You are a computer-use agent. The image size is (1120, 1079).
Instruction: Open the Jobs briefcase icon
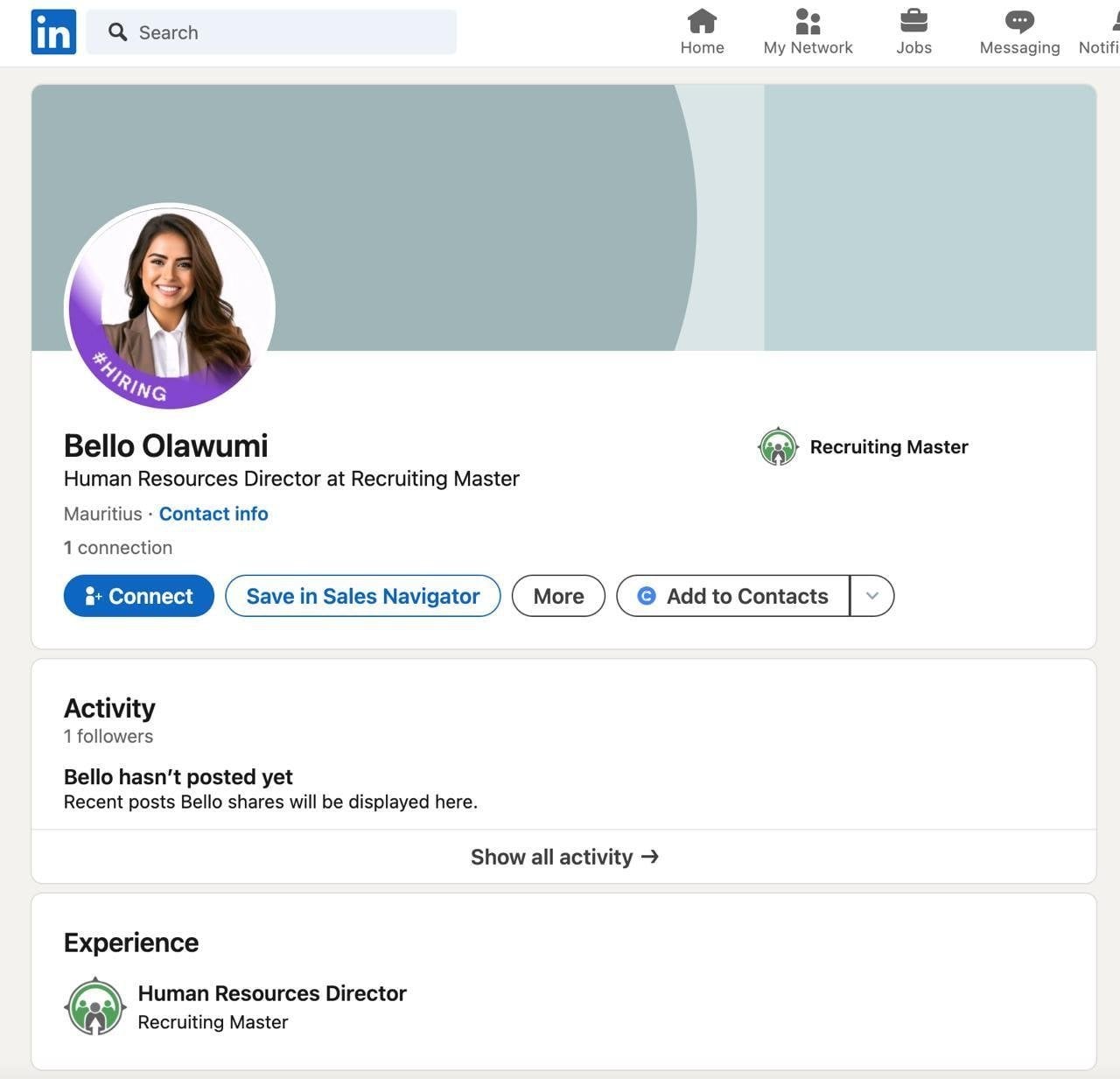[913, 21]
